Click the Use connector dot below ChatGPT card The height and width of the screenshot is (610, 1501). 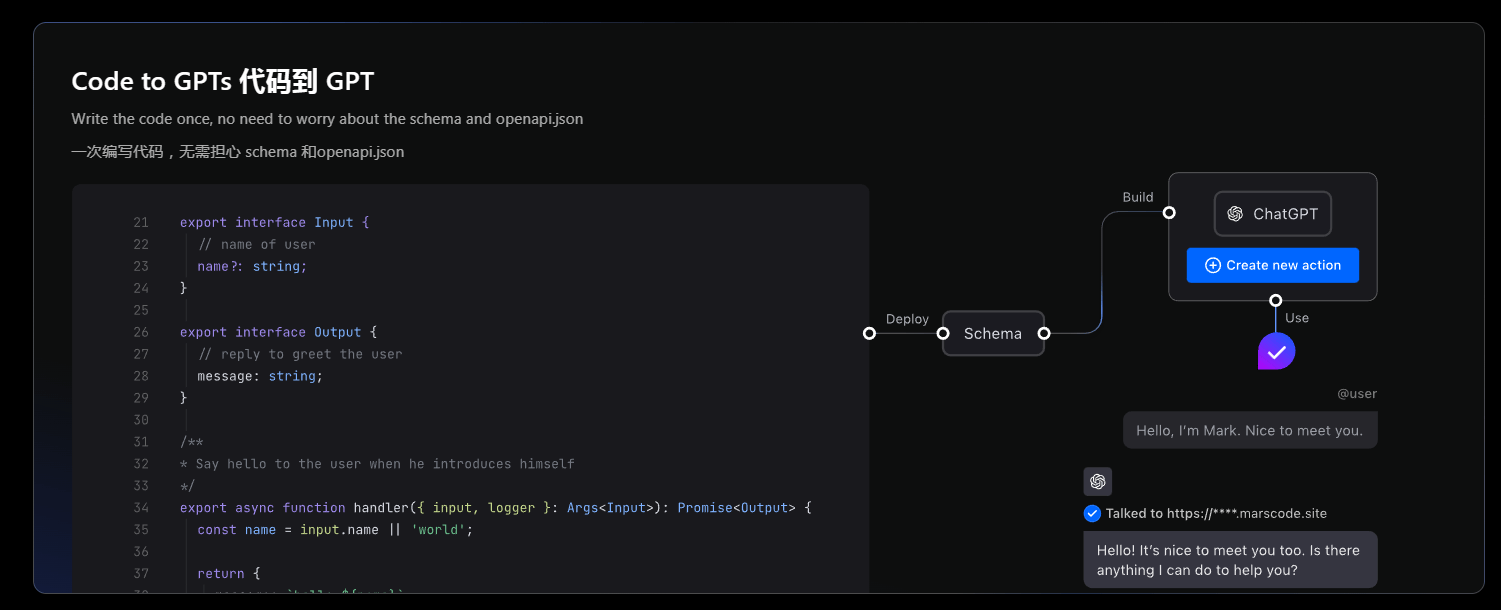coord(1275,300)
